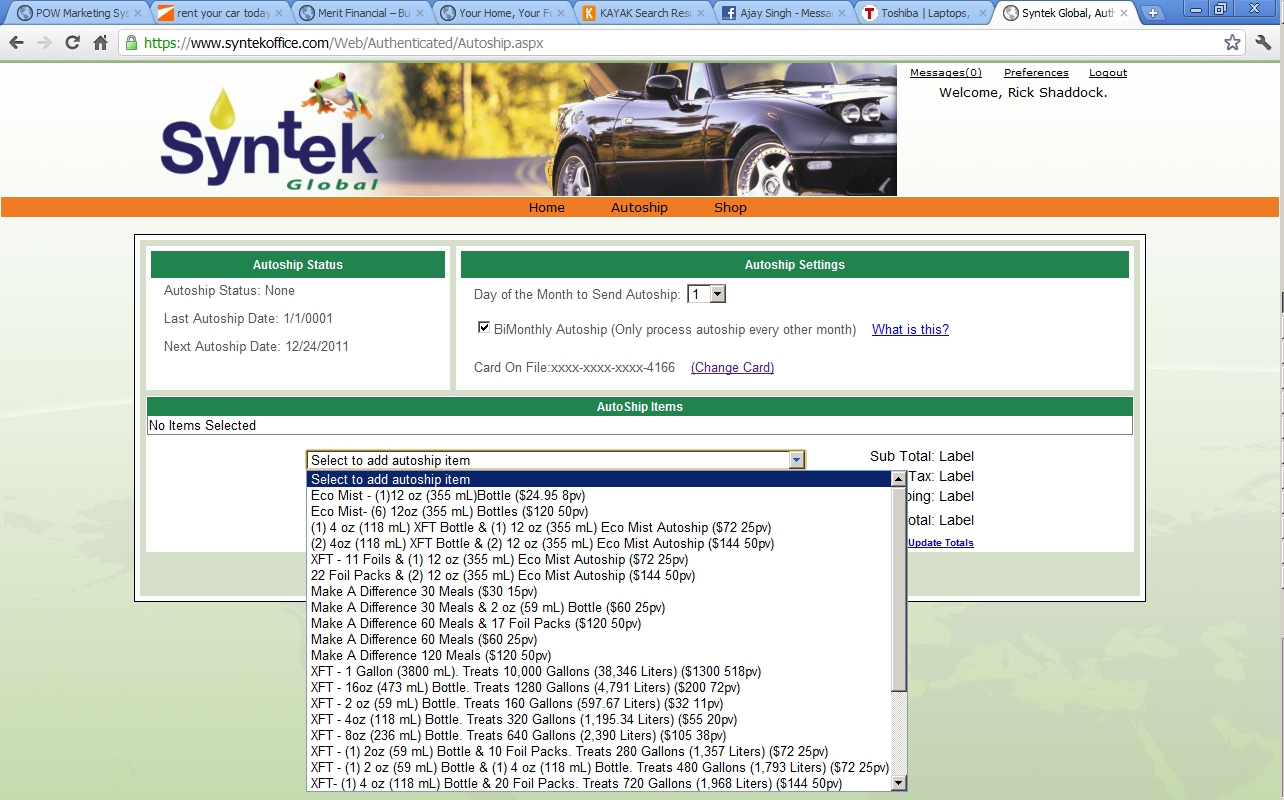
Task: Select (1) 4 oz XFT Bottle & (1) Eco Mist
Action: pyautogui.click(x=598, y=527)
